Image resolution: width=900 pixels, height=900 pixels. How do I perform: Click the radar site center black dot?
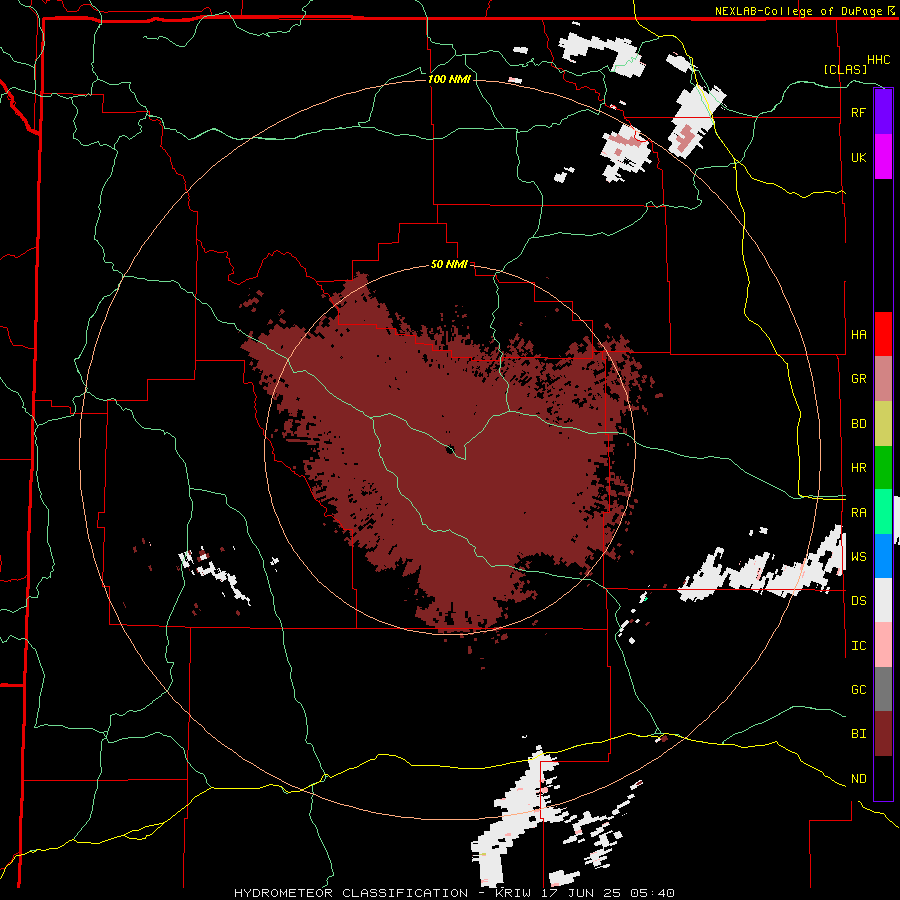pyautogui.click(x=450, y=449)
